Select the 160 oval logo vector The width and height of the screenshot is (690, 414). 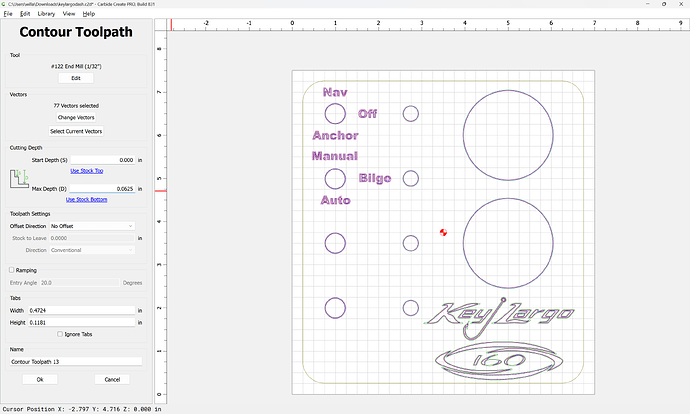point(499,361)
